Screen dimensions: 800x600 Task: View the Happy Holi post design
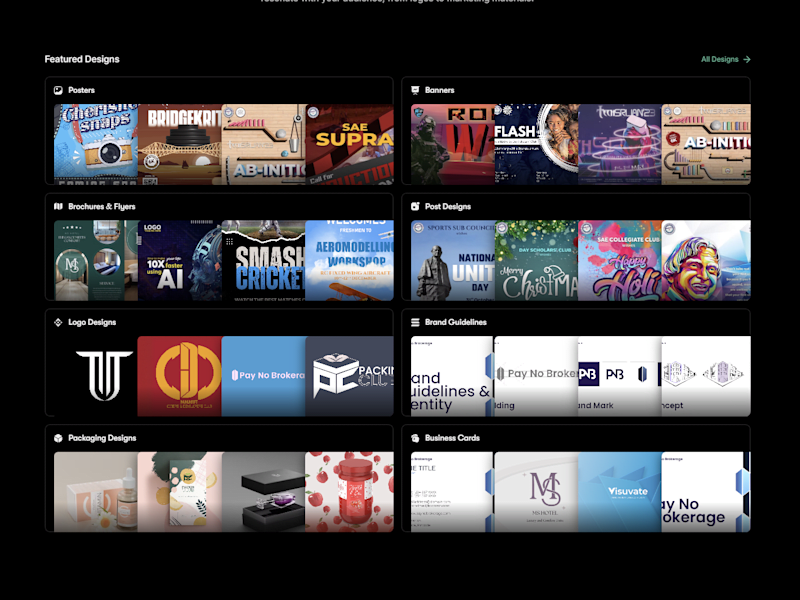620,261
